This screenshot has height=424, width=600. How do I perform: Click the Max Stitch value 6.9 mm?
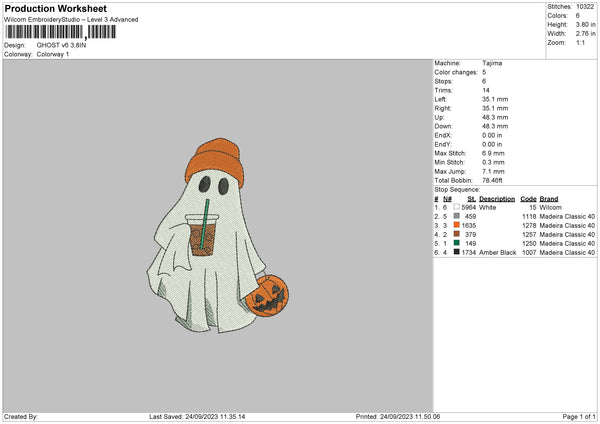493,153
